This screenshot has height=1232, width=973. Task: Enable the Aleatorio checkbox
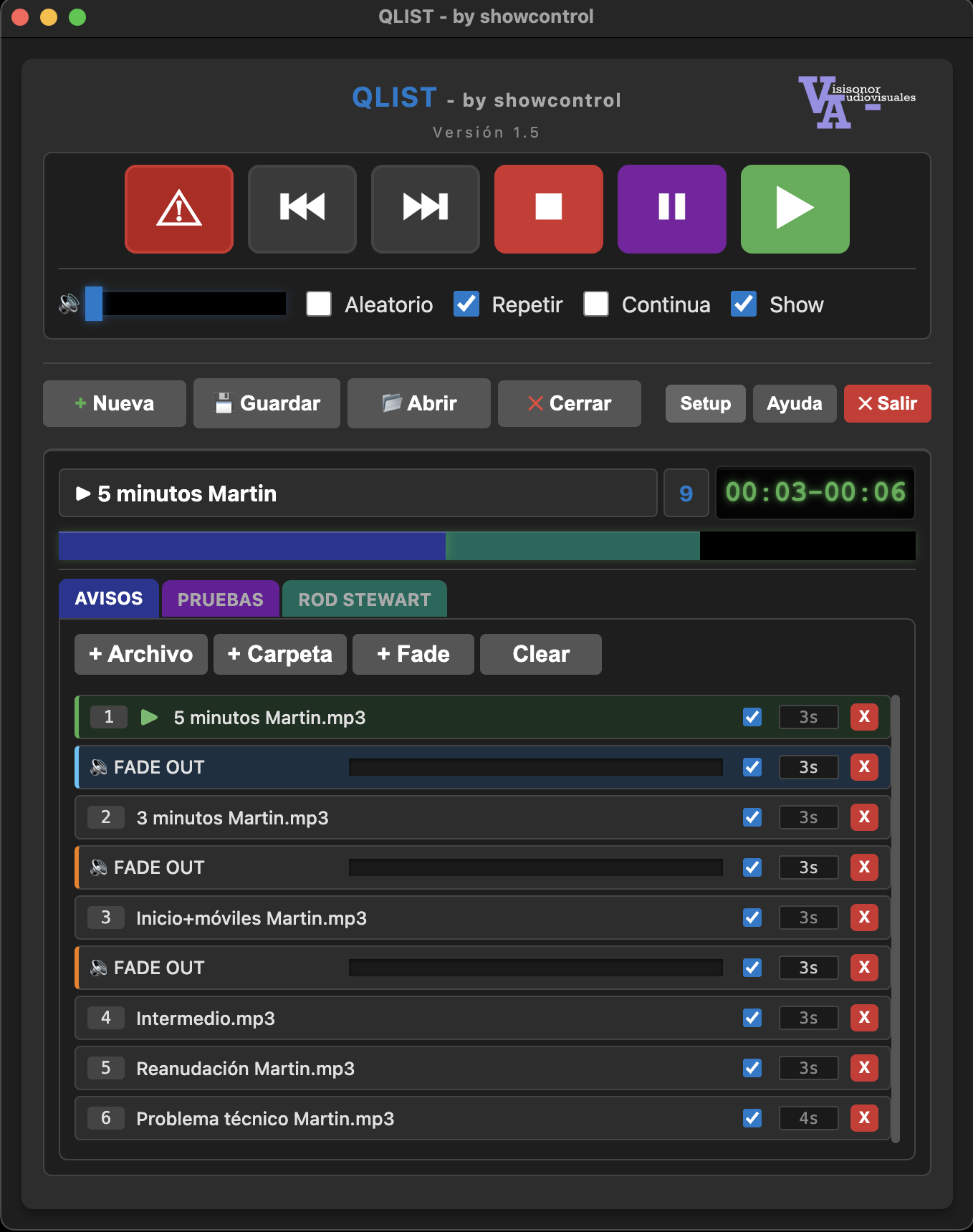coord(319,304)
